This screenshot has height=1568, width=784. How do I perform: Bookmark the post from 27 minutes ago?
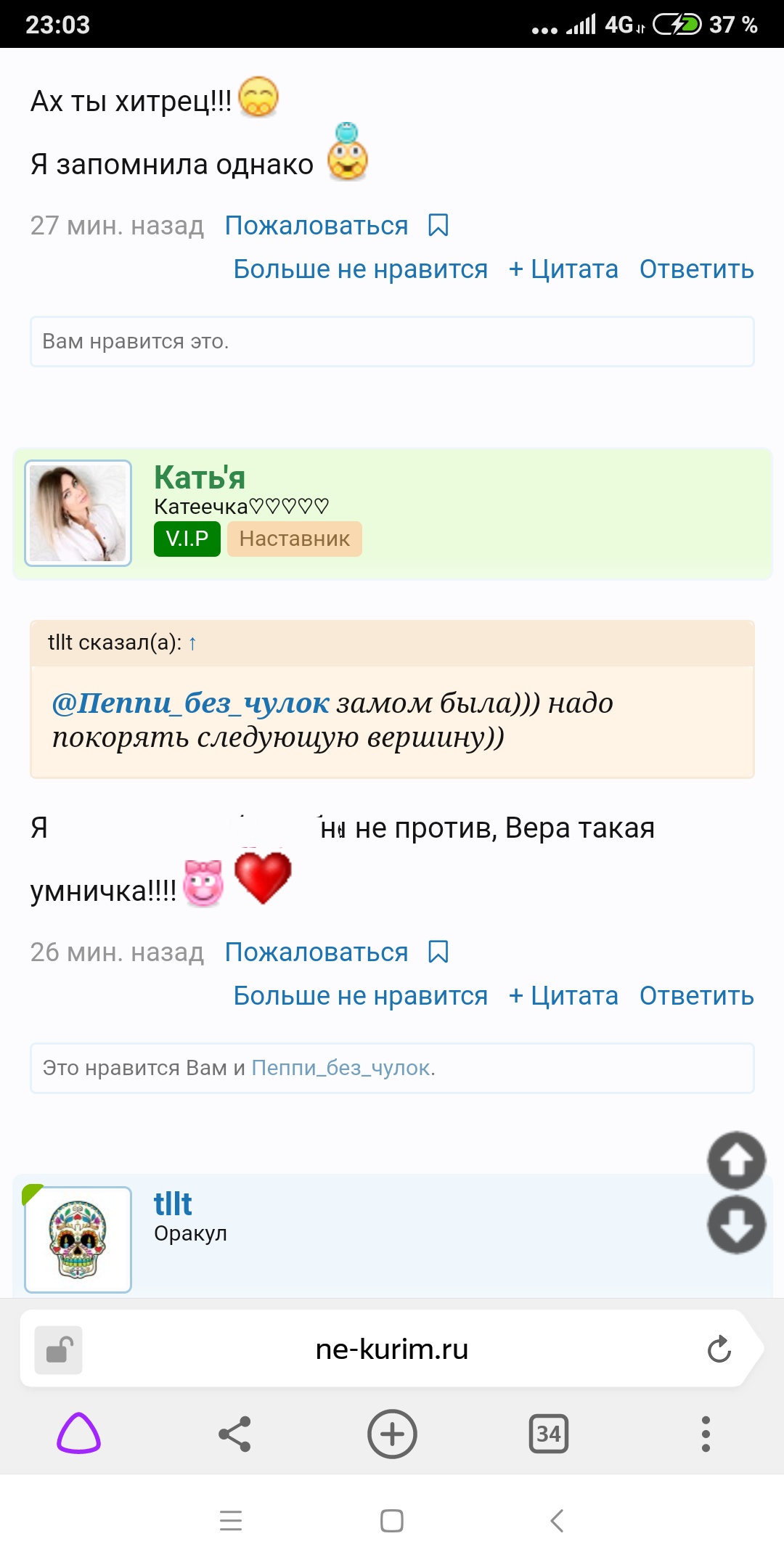pos(438,226)
